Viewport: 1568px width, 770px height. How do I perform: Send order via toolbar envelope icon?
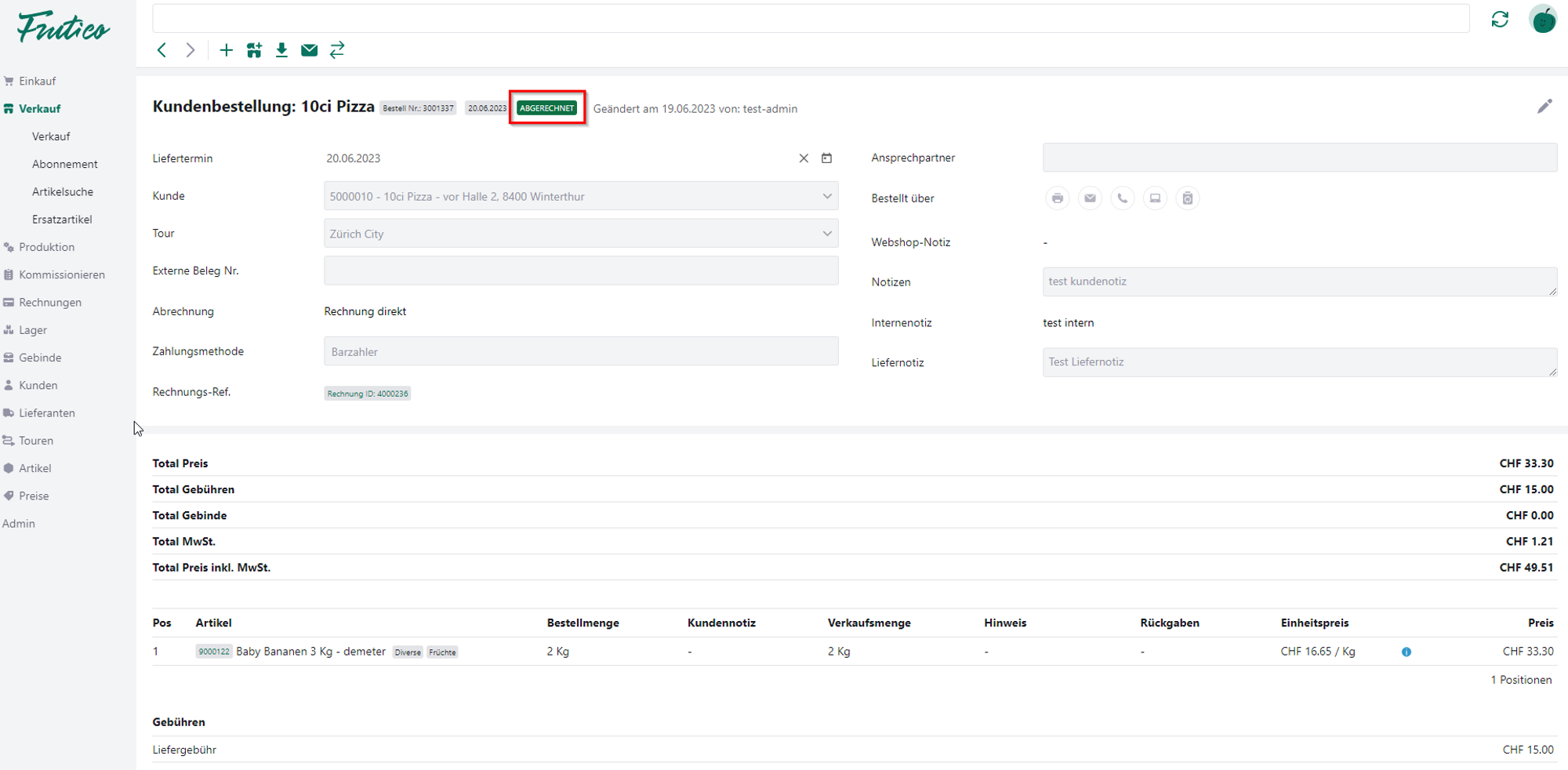pyautogui.click(x=310, y=50)
